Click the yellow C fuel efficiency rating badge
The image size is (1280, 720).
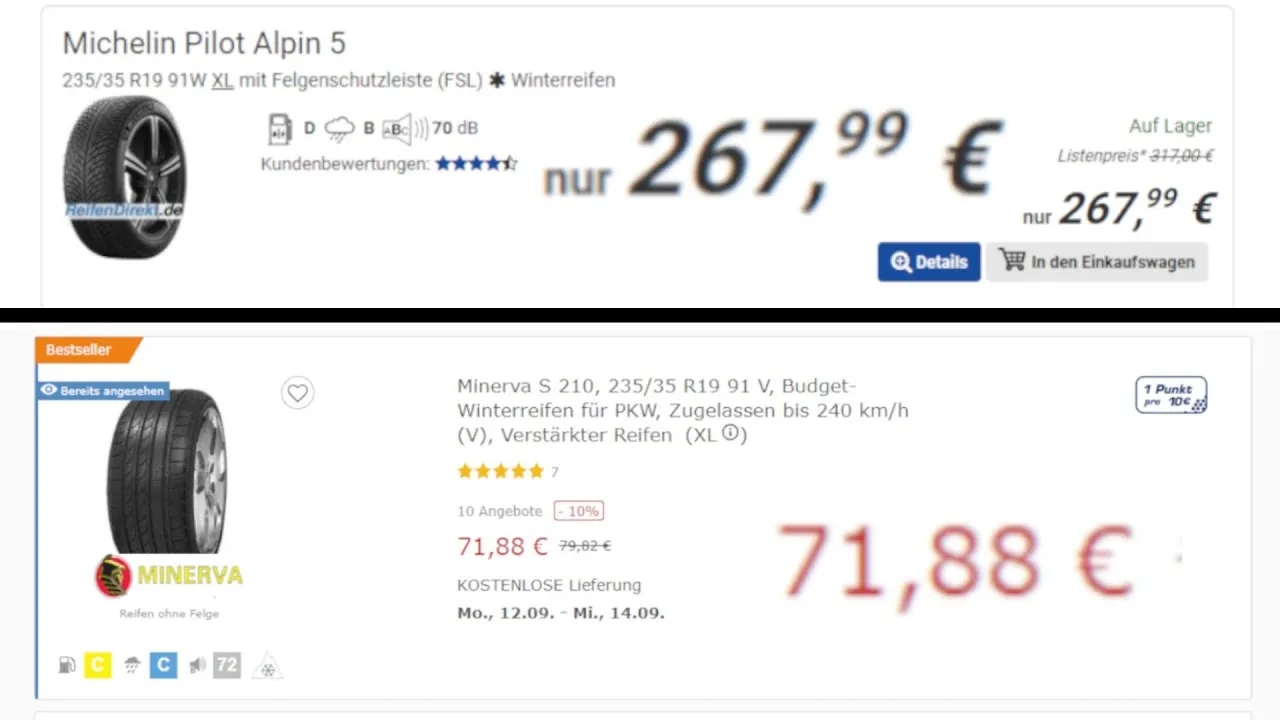pos(98,664)
